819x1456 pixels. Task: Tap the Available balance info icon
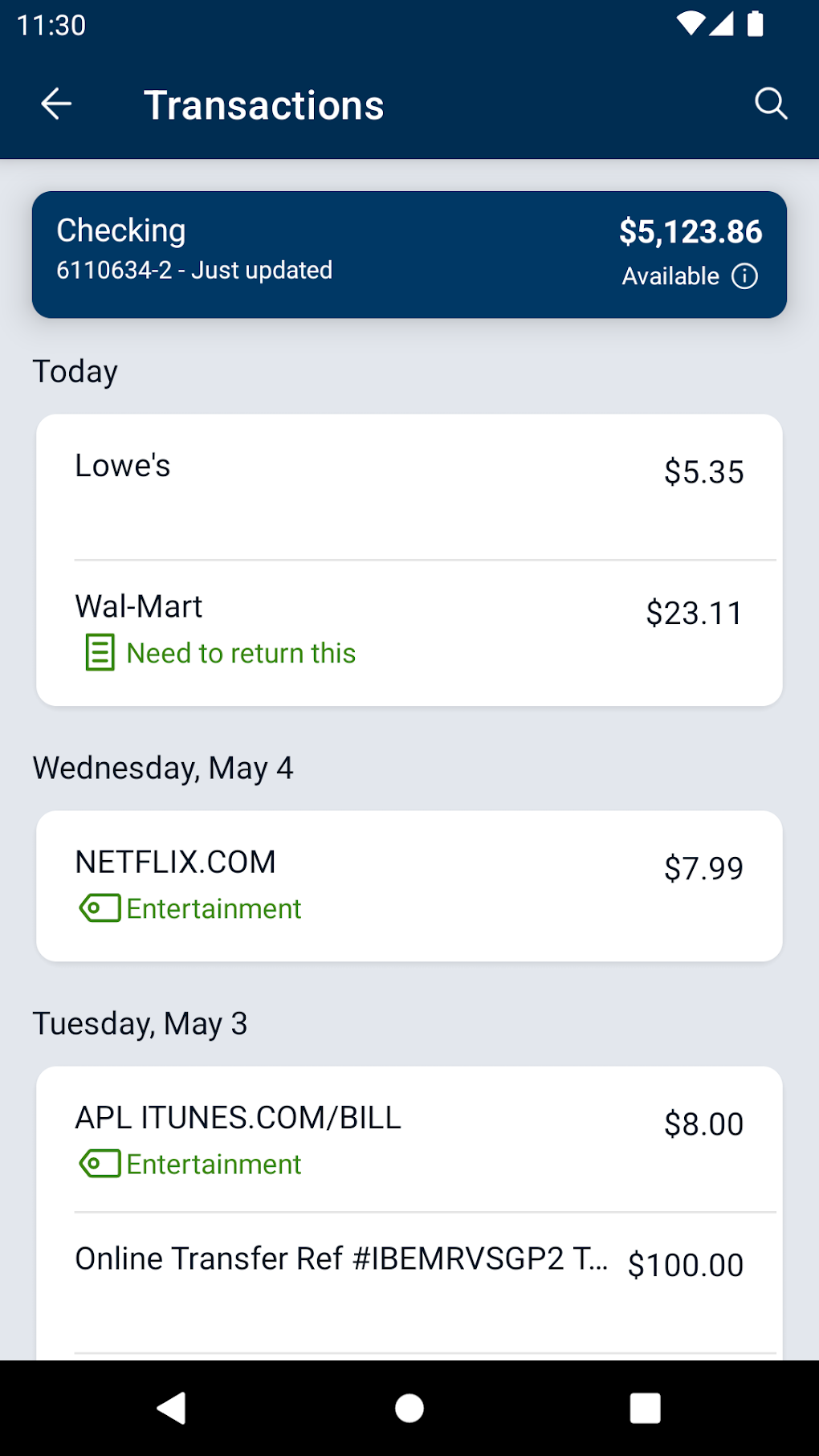[x=744, y=276]
